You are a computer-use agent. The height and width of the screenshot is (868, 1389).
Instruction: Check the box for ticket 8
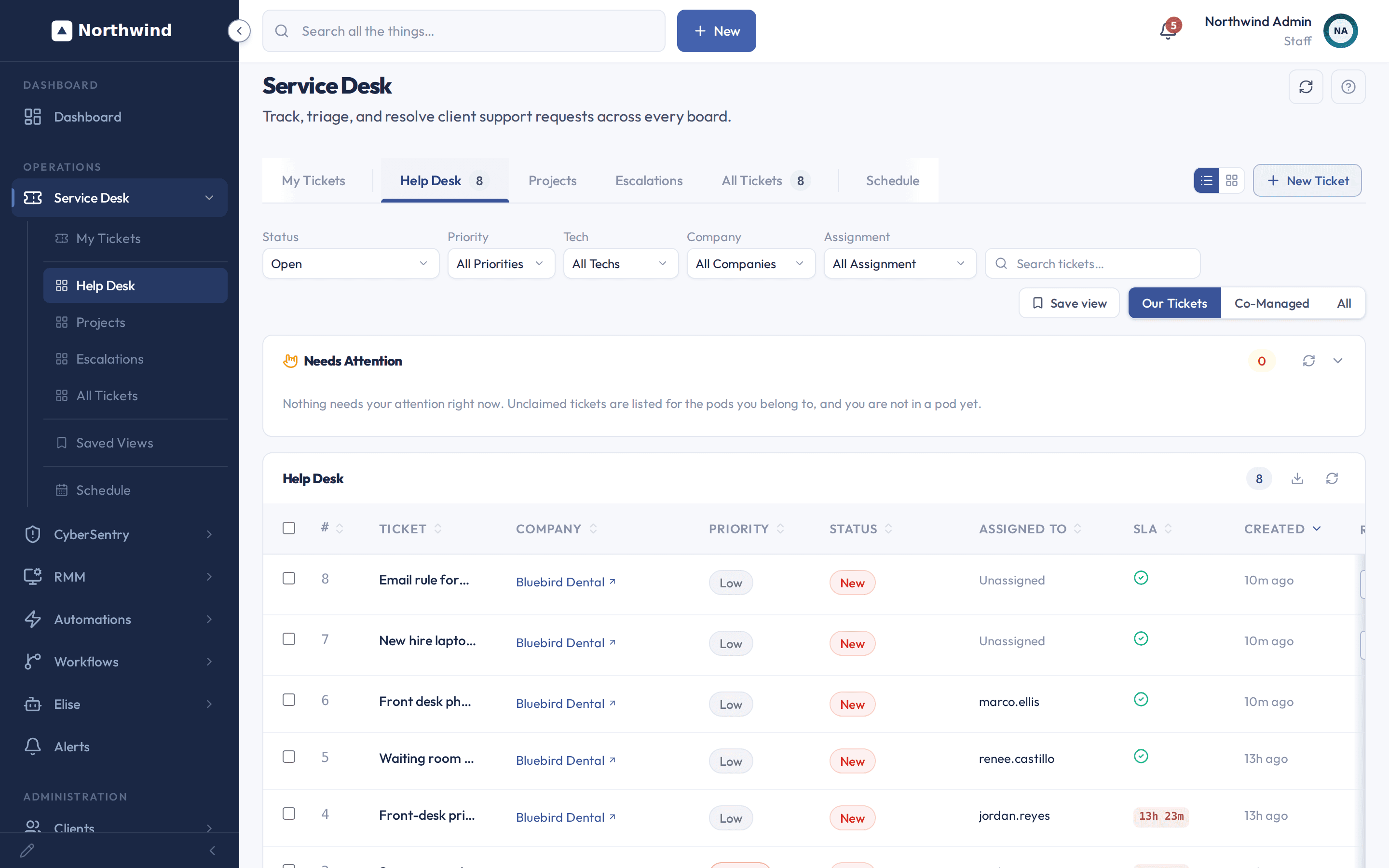tap(289, 578)
